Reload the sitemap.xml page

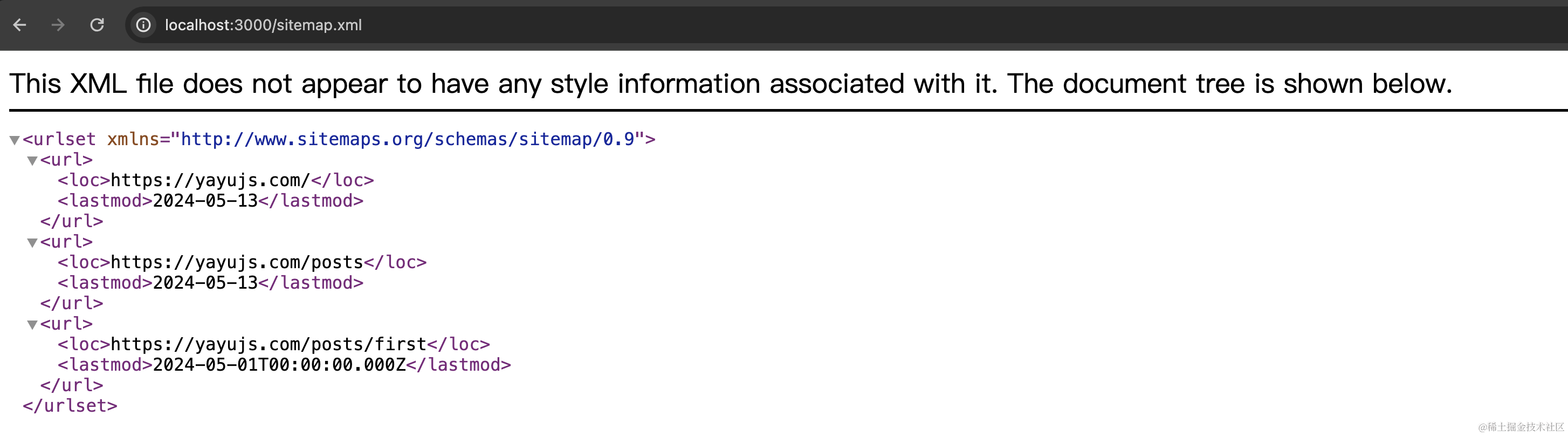[97, 25]
